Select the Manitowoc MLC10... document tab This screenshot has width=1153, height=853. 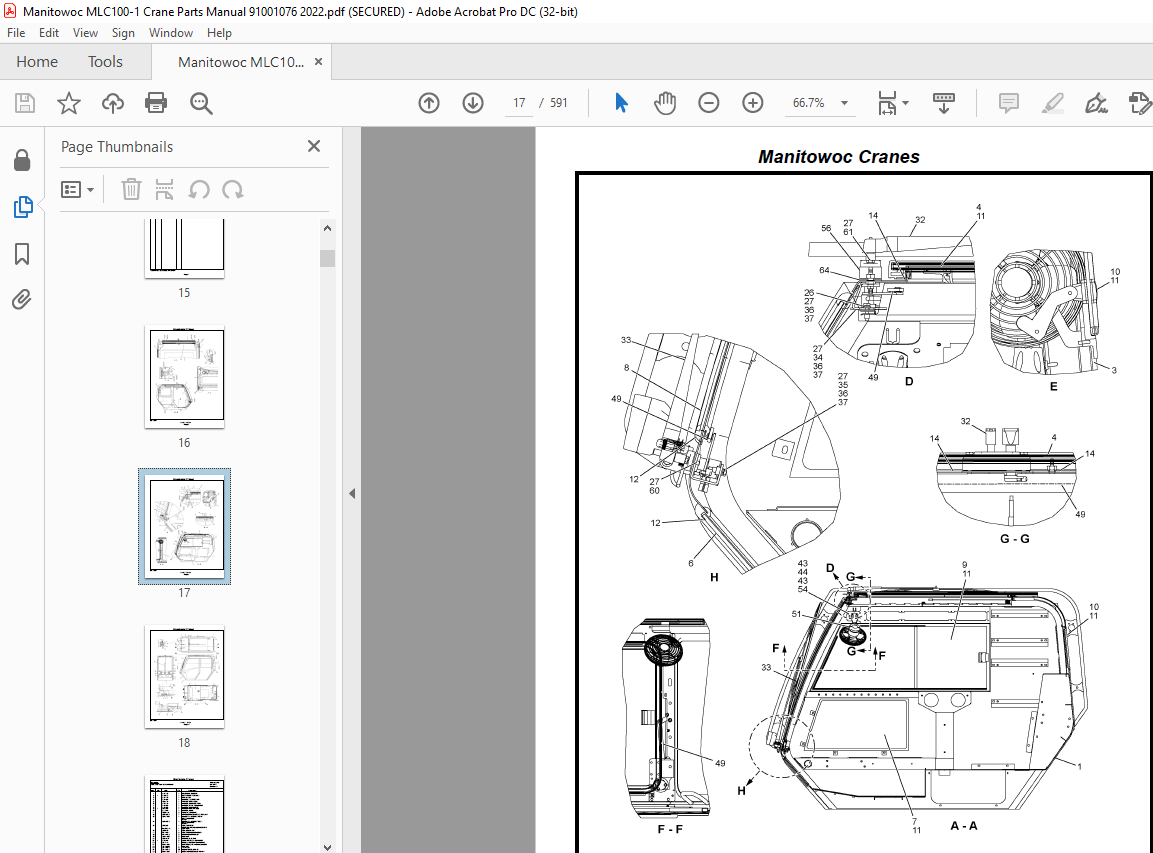tap(240, 62)
